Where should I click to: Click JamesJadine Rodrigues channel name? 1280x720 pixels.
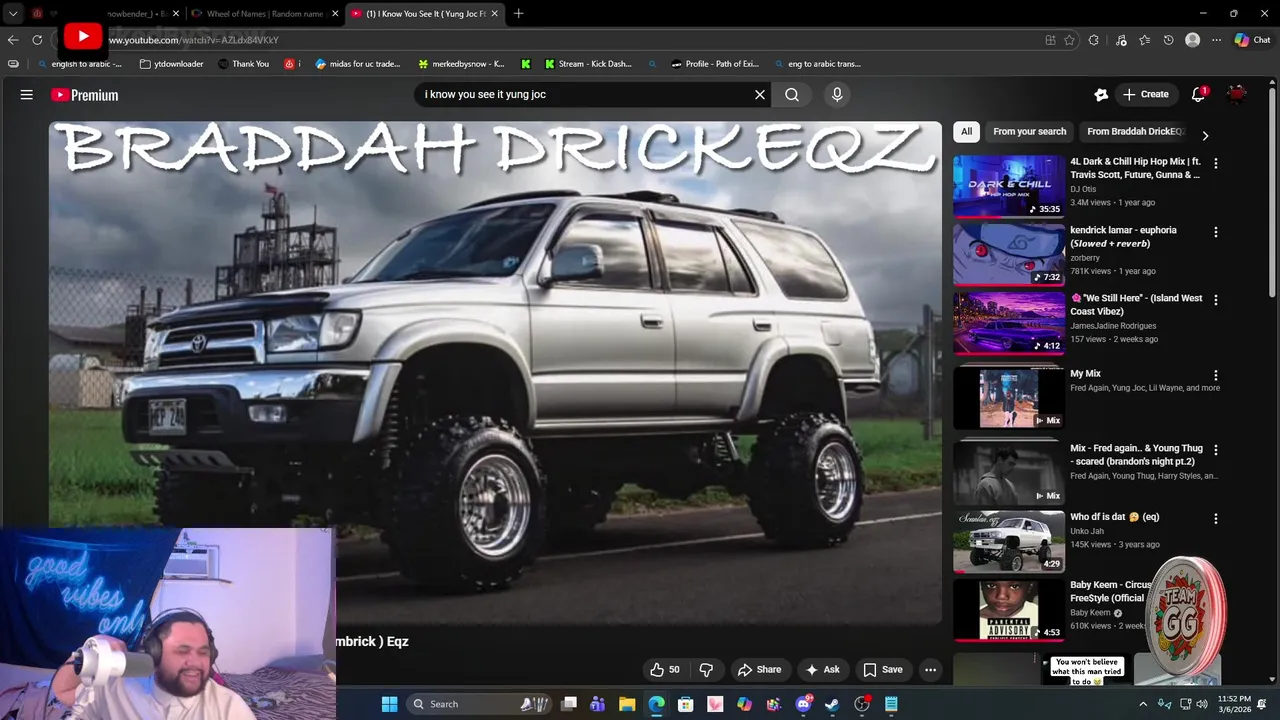point(1113,326)
